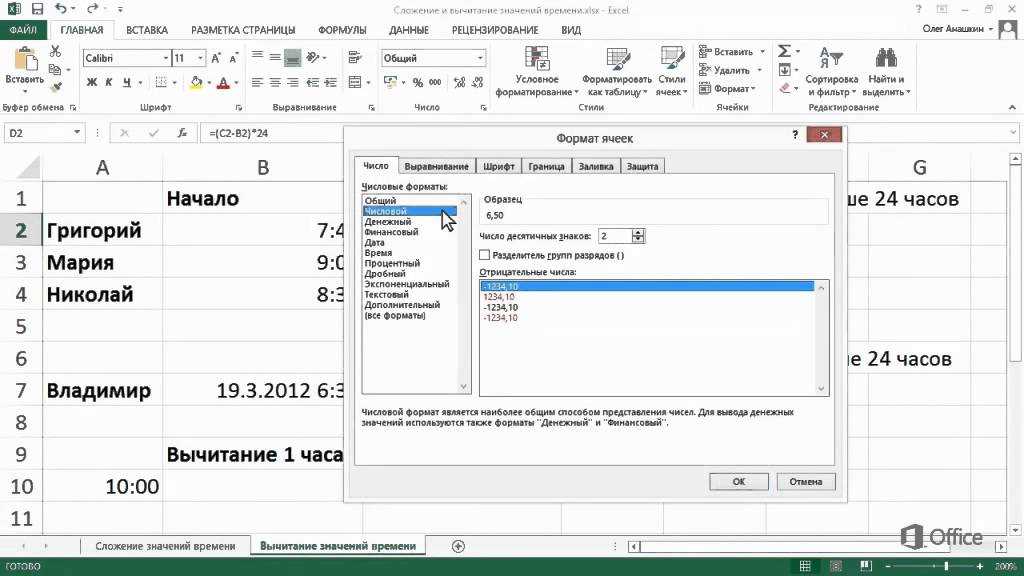
Task: Click the zoom slider handle in status bar
Action: [x=946, y=566]
